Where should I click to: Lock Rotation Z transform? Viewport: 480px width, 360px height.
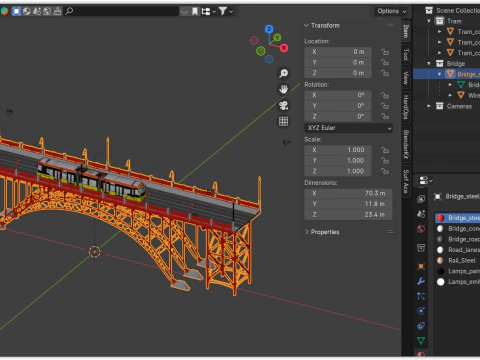tap(385, 116)
